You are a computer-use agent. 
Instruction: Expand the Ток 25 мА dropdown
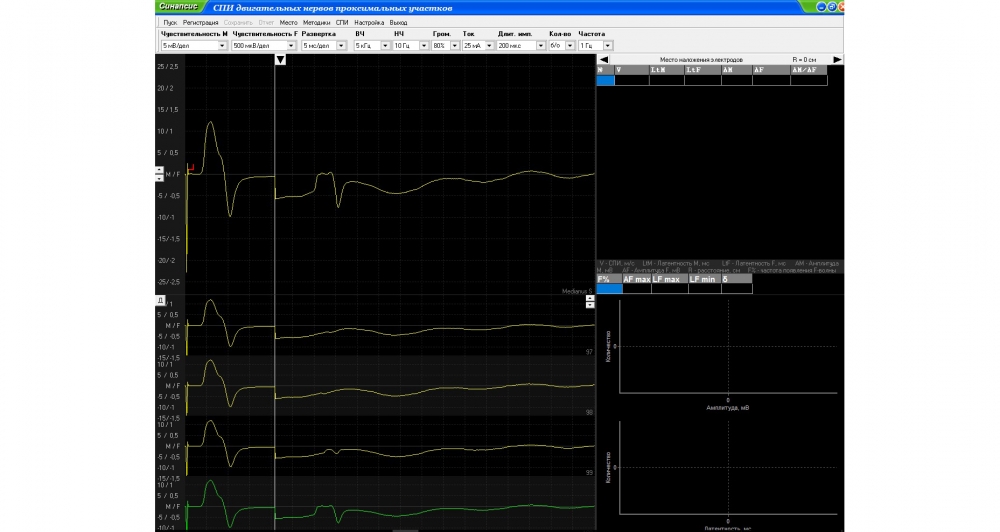point(488,46)
